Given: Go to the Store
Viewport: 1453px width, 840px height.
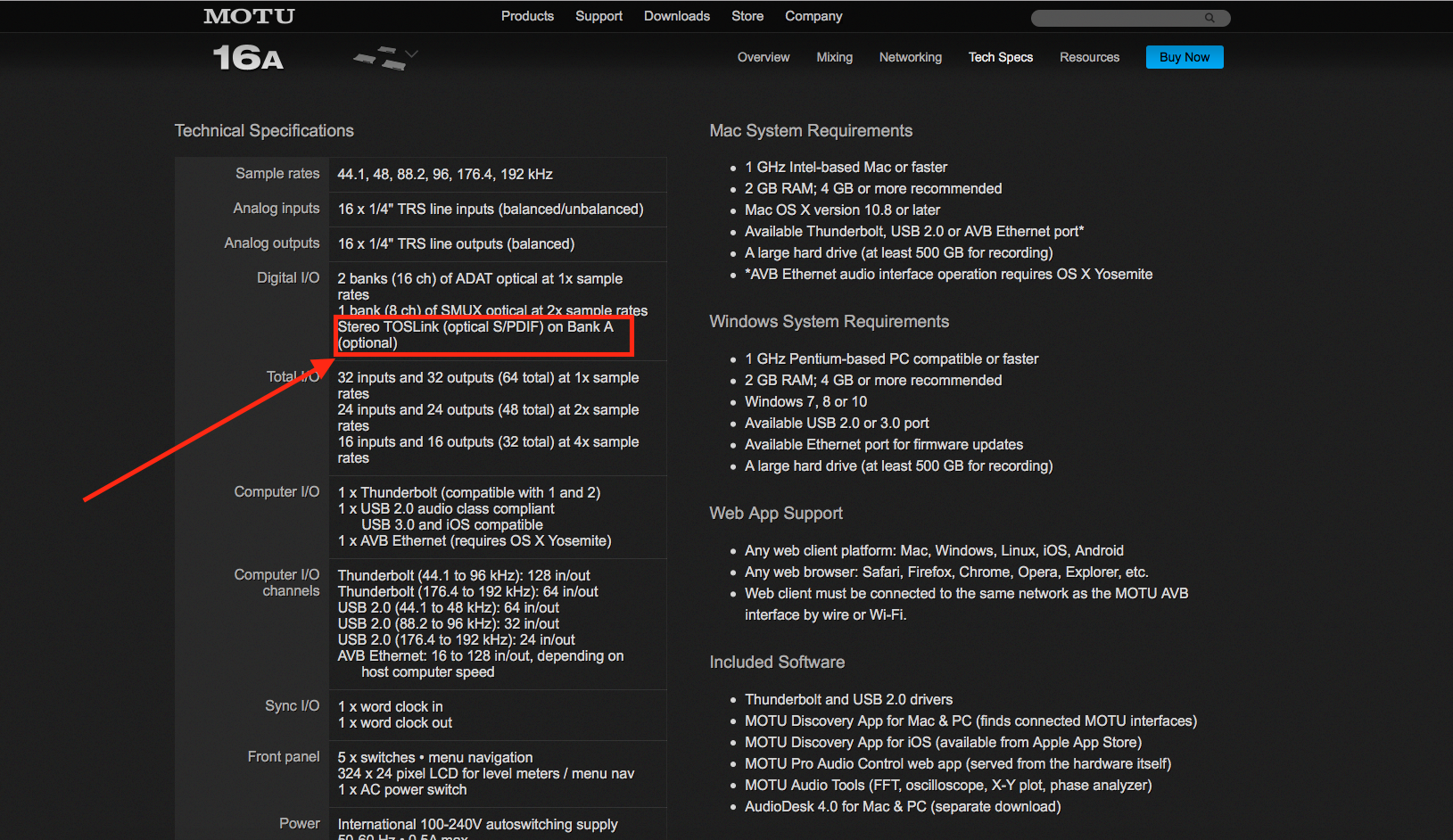Looking at the screenshot, I should point(747,16).
